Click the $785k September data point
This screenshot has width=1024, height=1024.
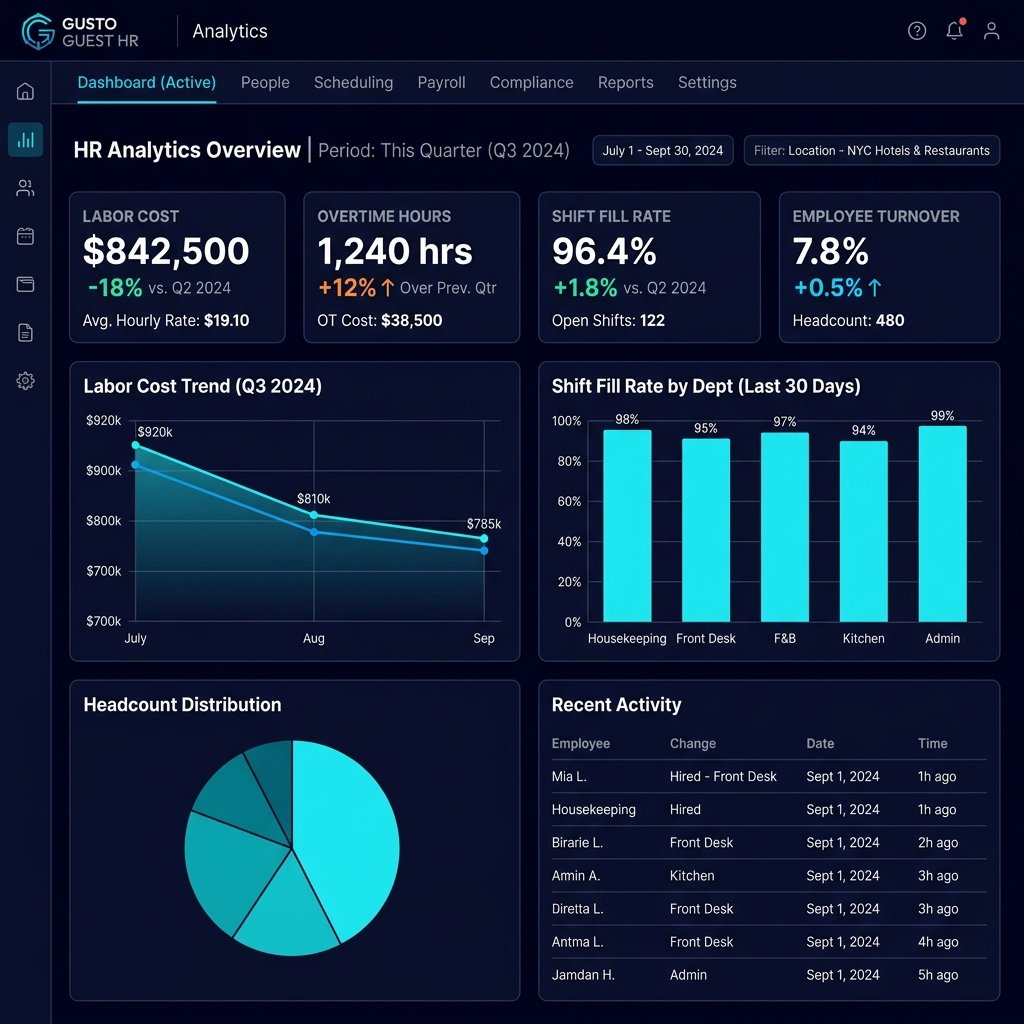coord(484,539)
